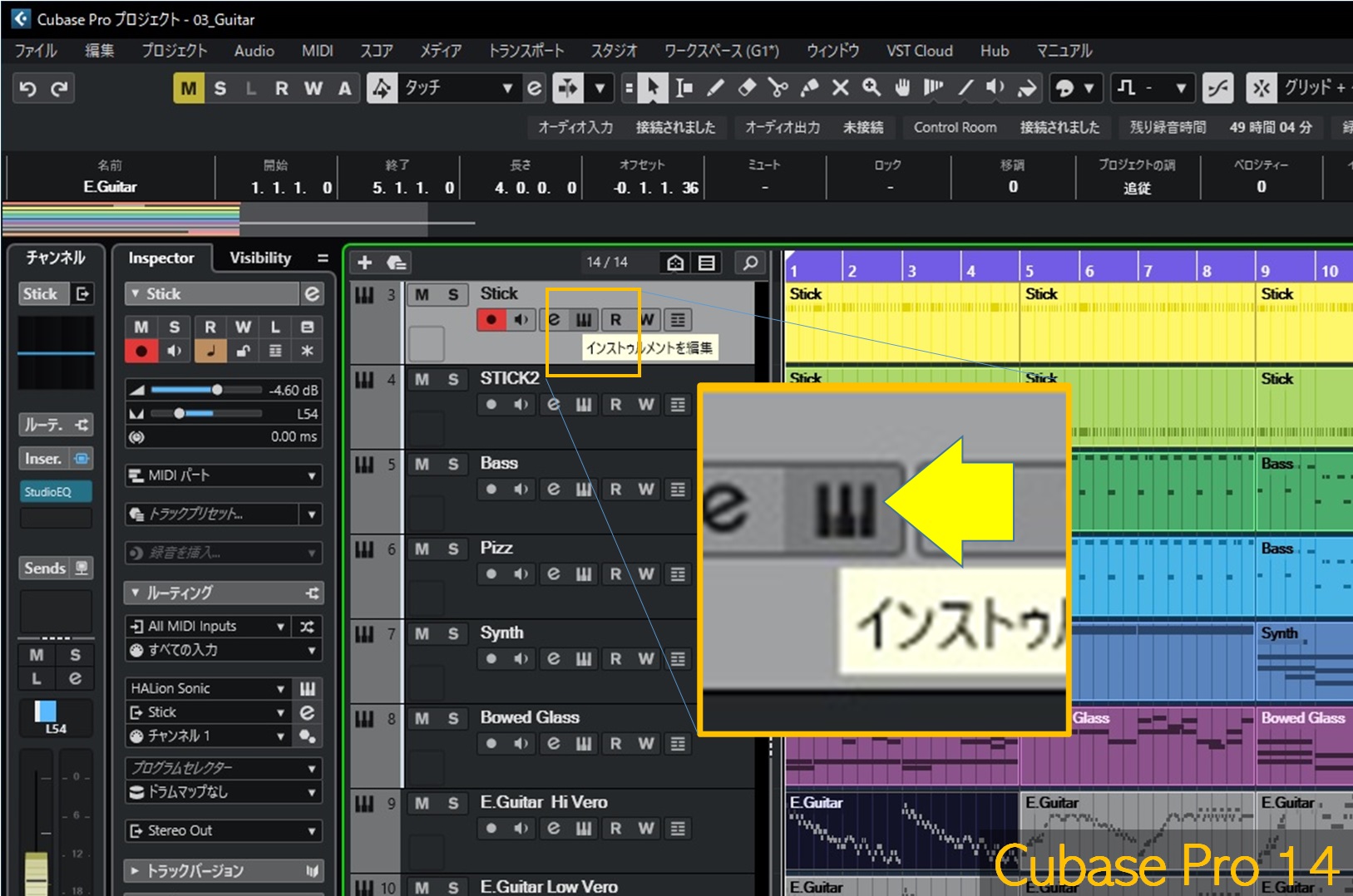Viewport: 1353px width, 896px height.
Task: Select the Erase tool
Action: (x=747, y=88)
